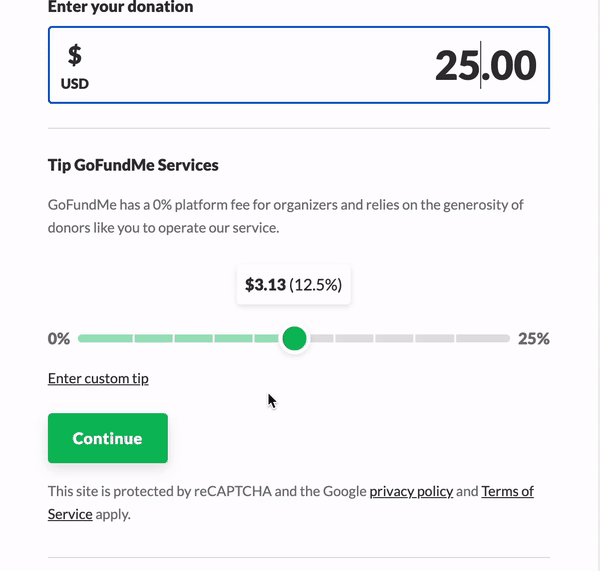Click the 25% maximum tip label
Image resolution: width=600 pixels, height=571 pixels.
pyautogui.click(x=534, y=339)
